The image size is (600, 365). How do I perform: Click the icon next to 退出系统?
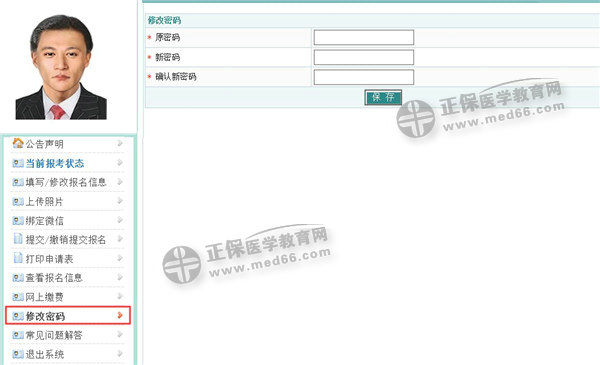click(18, 355)
